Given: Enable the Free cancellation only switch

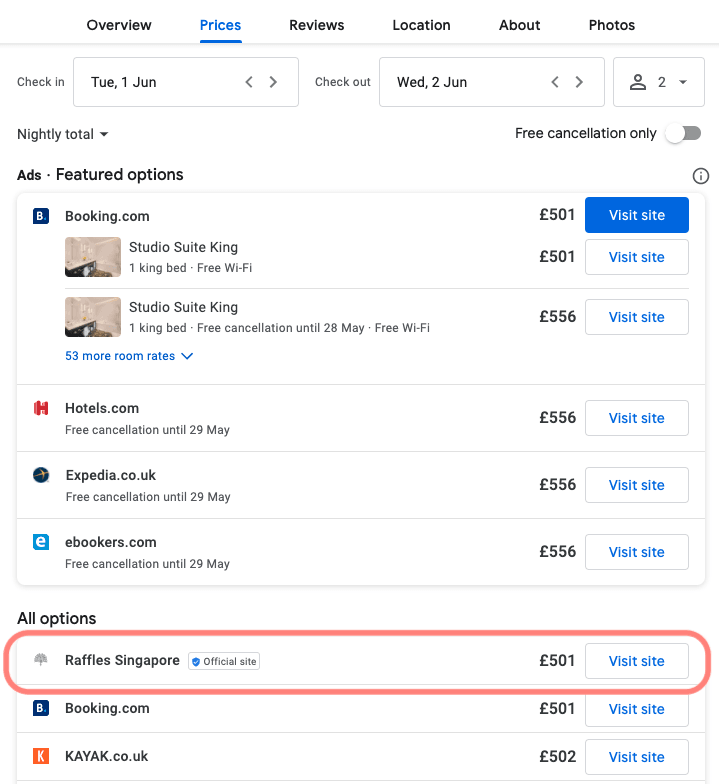Looking at the screenshot, I should (682, 134).
